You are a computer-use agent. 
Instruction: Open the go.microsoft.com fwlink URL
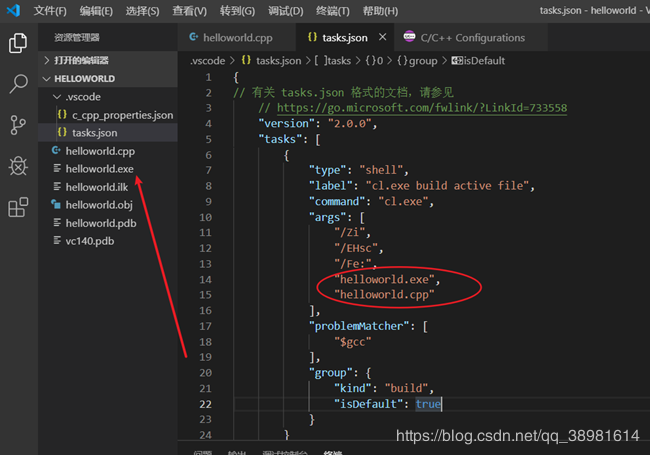pyautogui.click(x=422, y=108)
